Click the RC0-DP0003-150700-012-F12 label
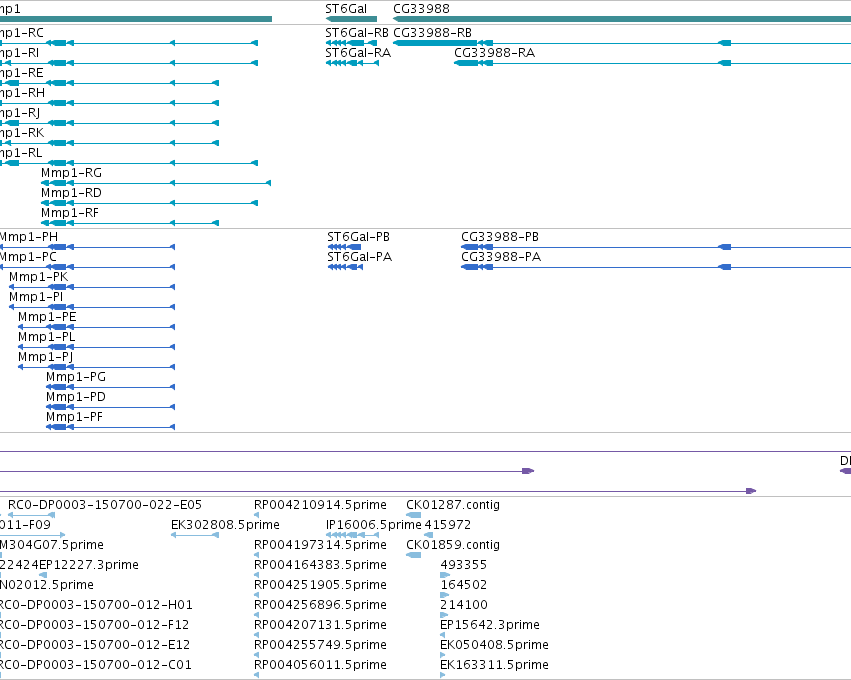Viewport: 851px width, 680px height. pos(94,625)
